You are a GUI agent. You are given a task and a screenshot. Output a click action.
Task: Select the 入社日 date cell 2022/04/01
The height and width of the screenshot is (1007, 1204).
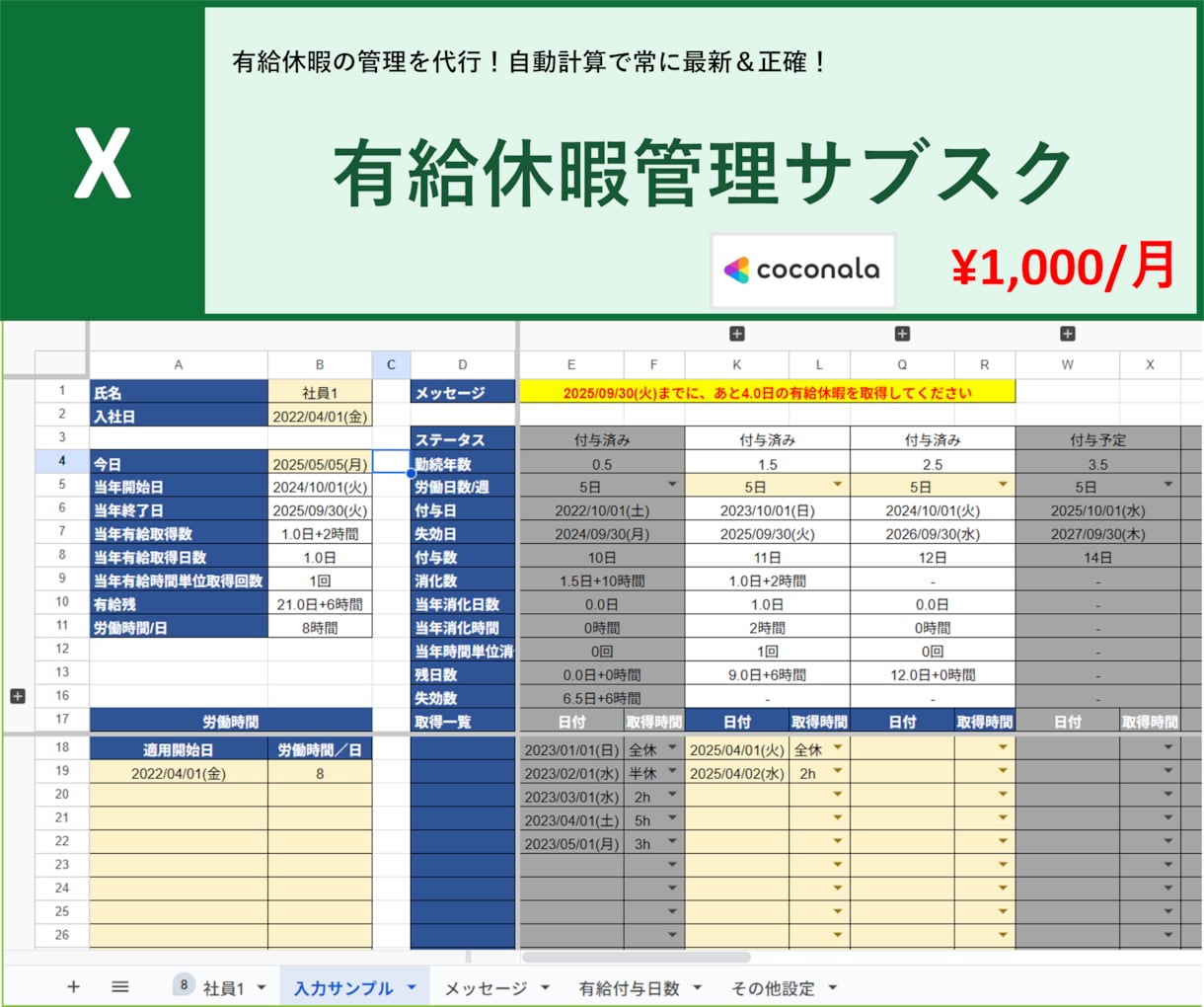point(320,416)
